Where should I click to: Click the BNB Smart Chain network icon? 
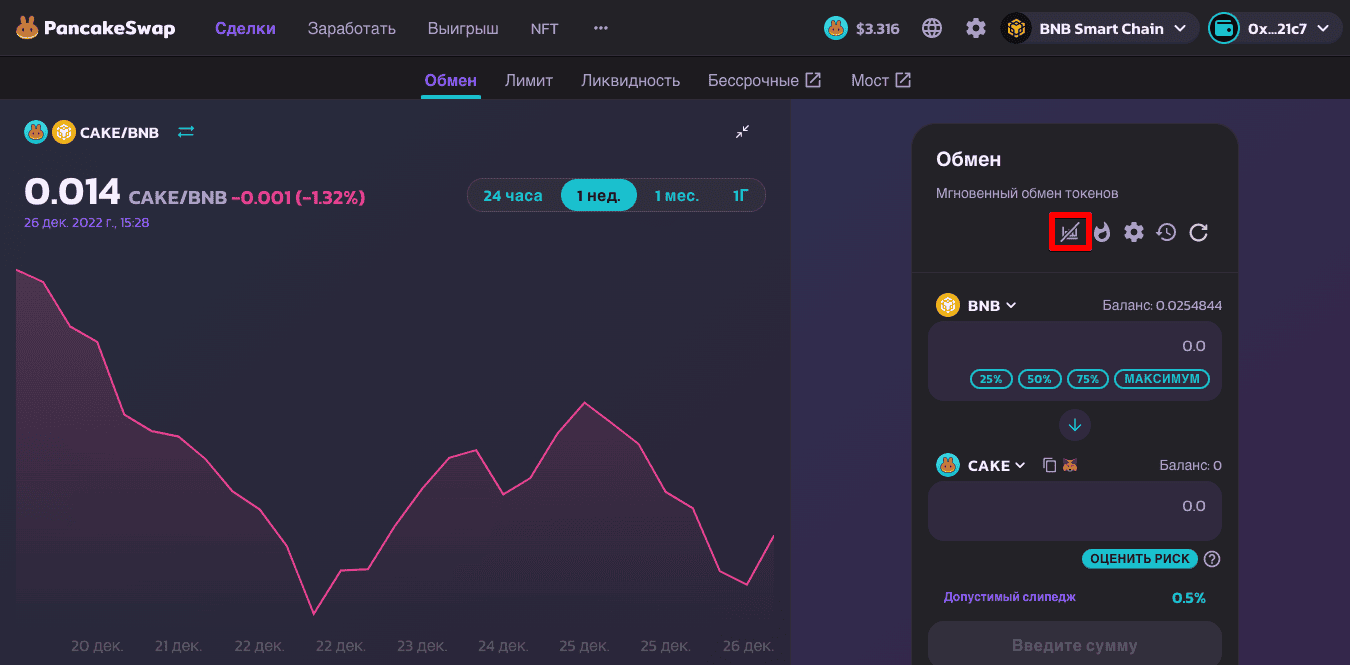tap(1017, 28)
